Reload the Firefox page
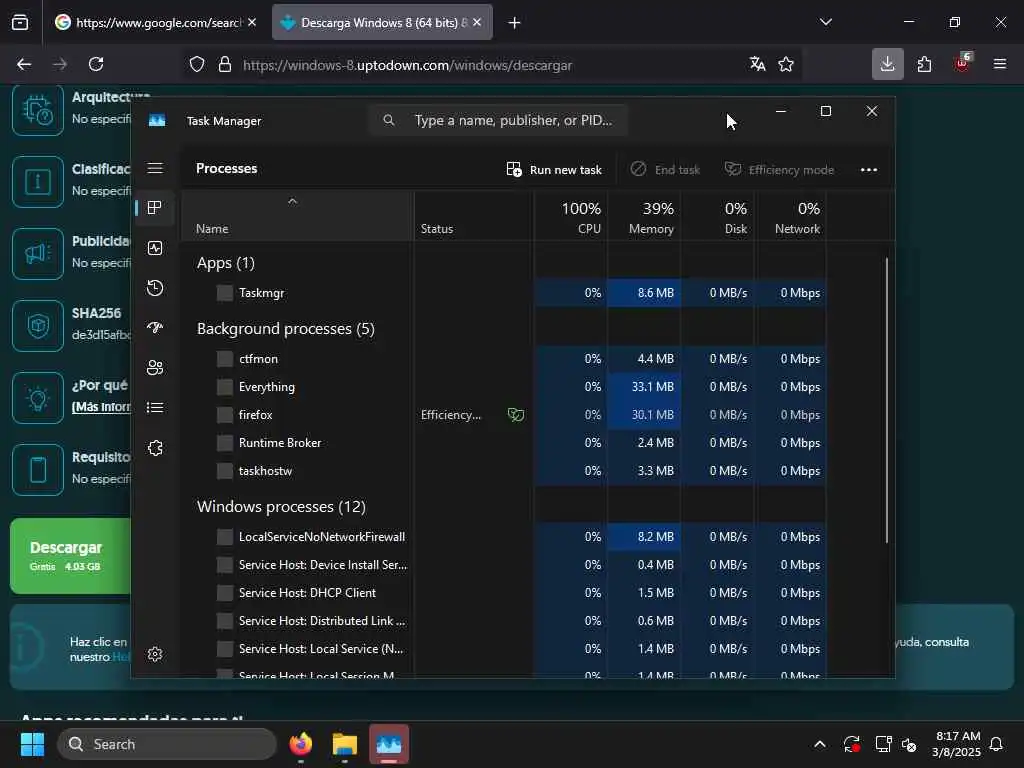This screenshot has width=1024, height=768. click(96, 64)
